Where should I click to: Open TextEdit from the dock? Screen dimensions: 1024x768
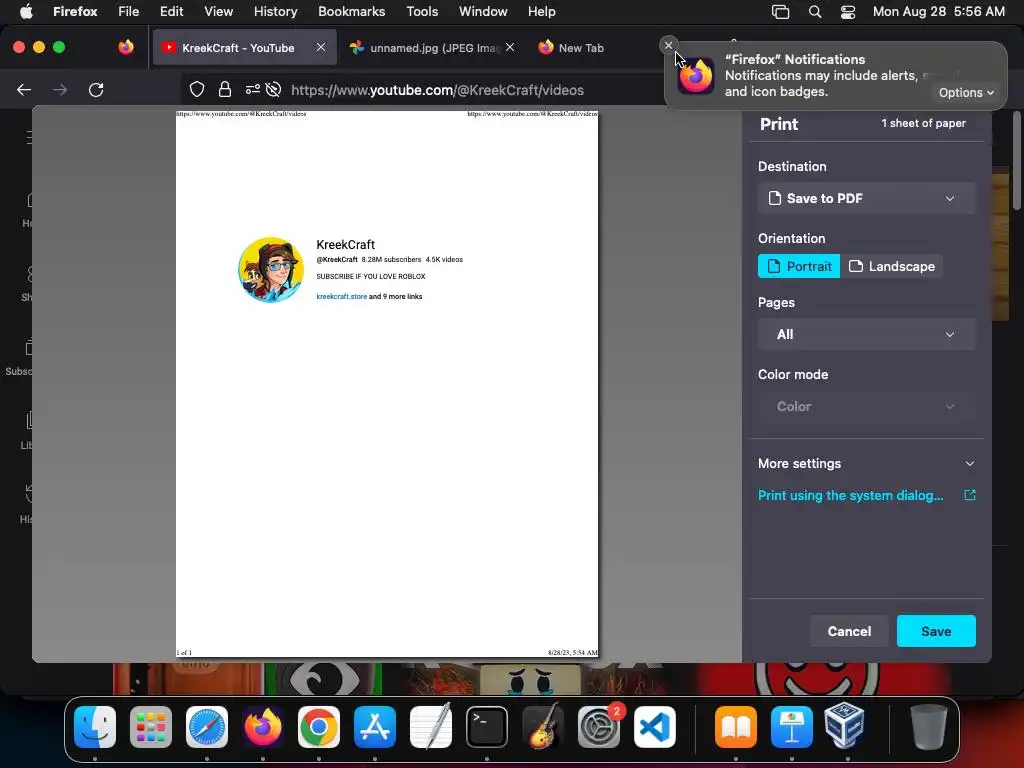(431, 727)
